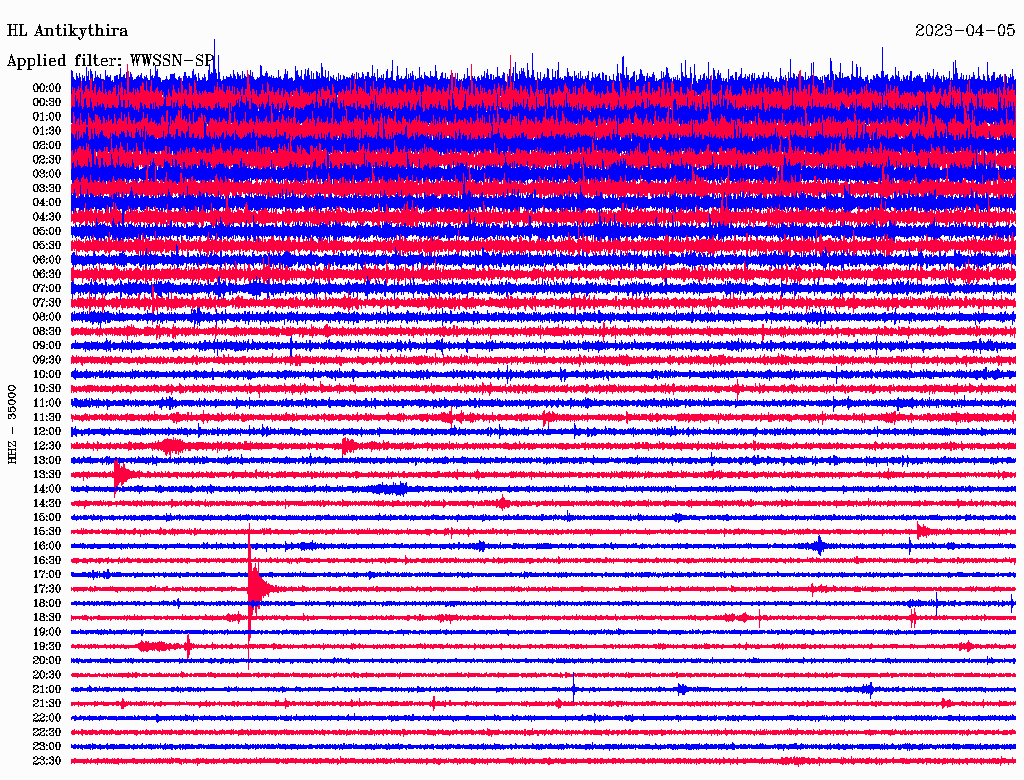Screen dimensions: 1024x780
Task: Select the 21:30 time label
Action: pyautogui.click(x=47, y=704)
